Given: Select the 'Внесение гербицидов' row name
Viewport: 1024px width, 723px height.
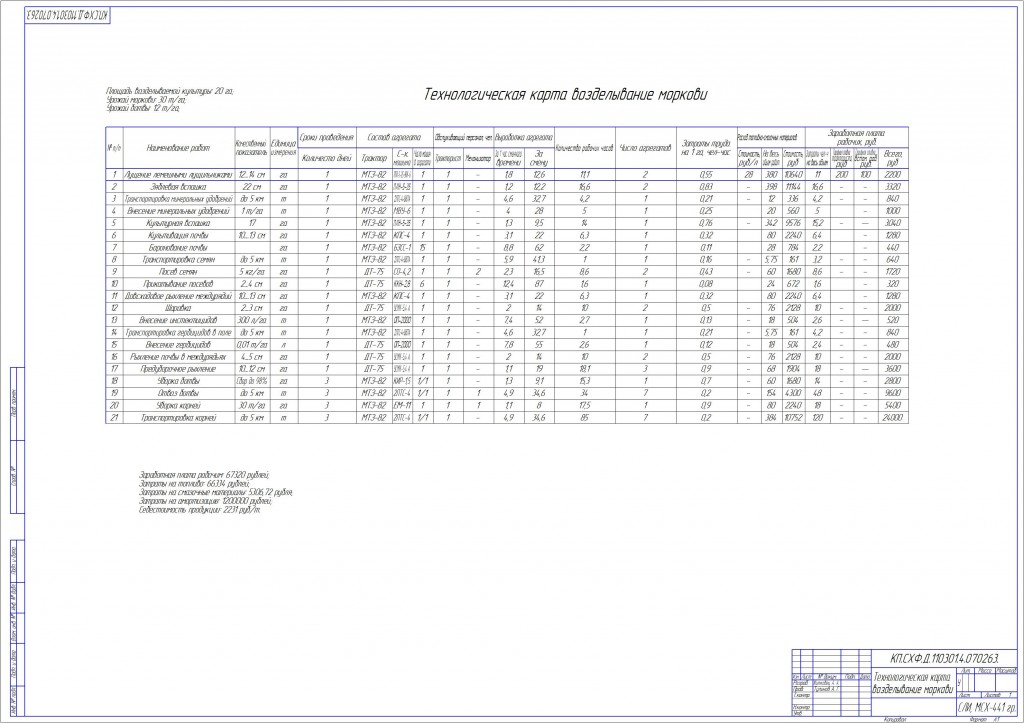Looking at the screenshot, I should (x=178, y=345).
